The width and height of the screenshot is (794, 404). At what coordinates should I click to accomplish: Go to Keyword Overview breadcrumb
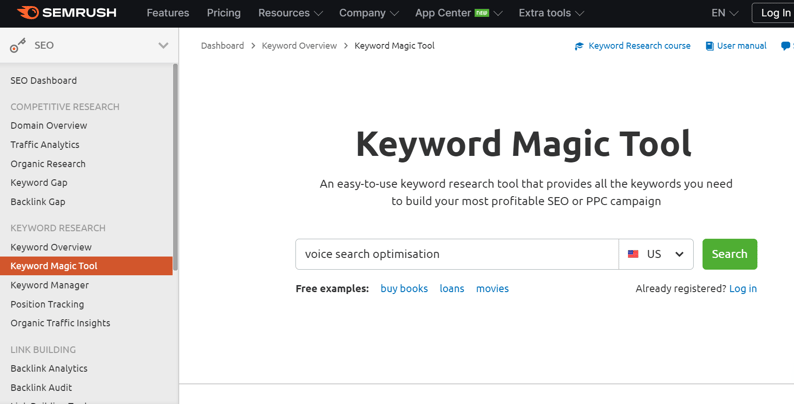[299, 46]
